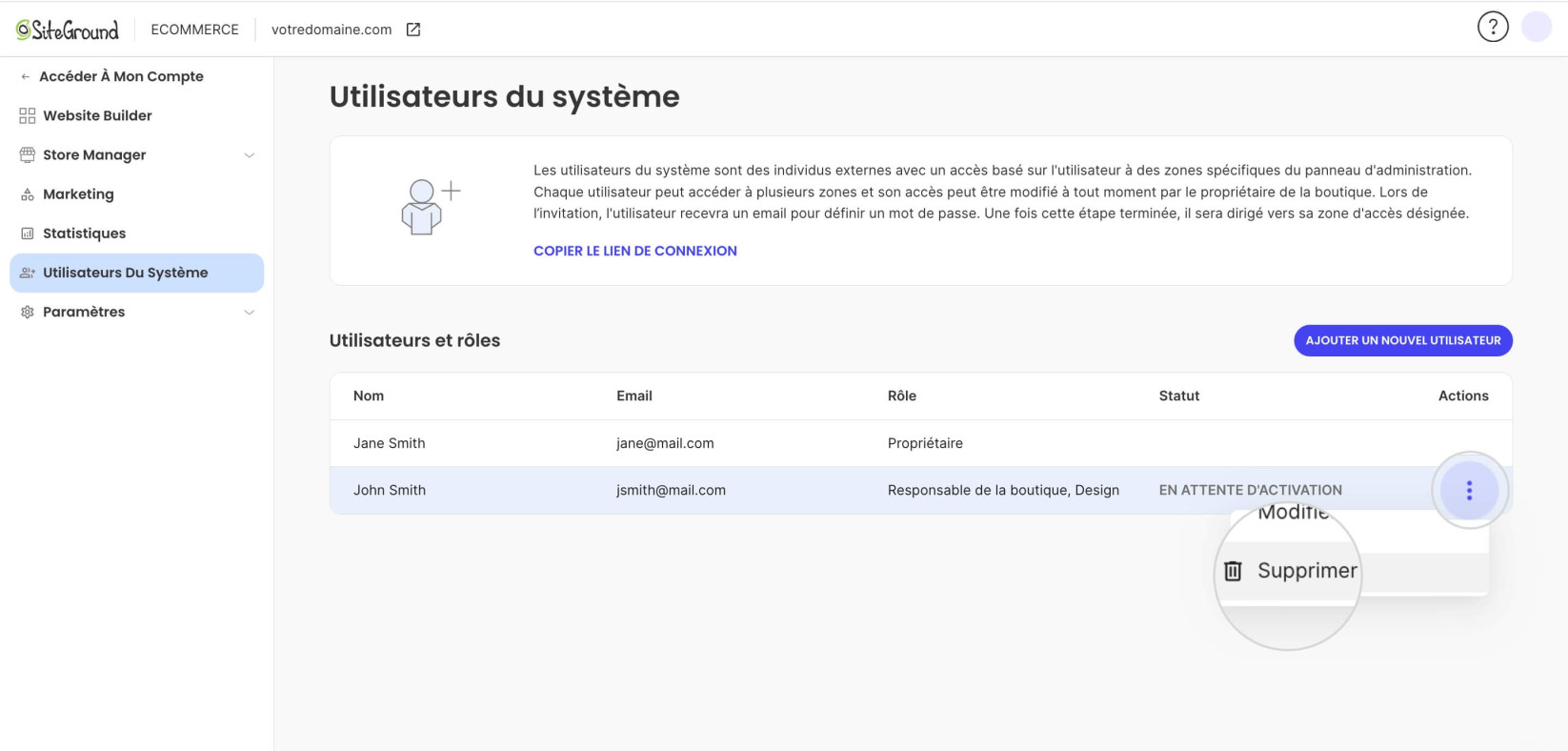Expand the Paramètres chevron
Viewport: 1568px width, 751px height.
250,313
